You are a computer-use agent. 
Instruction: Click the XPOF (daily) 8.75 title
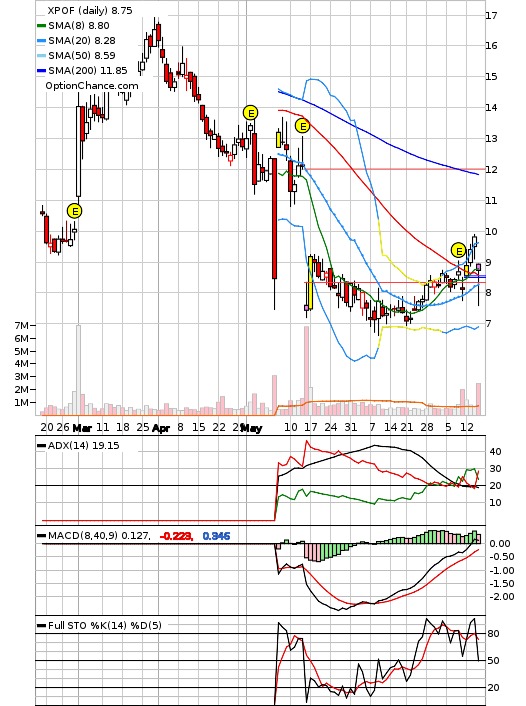(x=90, y=10)
